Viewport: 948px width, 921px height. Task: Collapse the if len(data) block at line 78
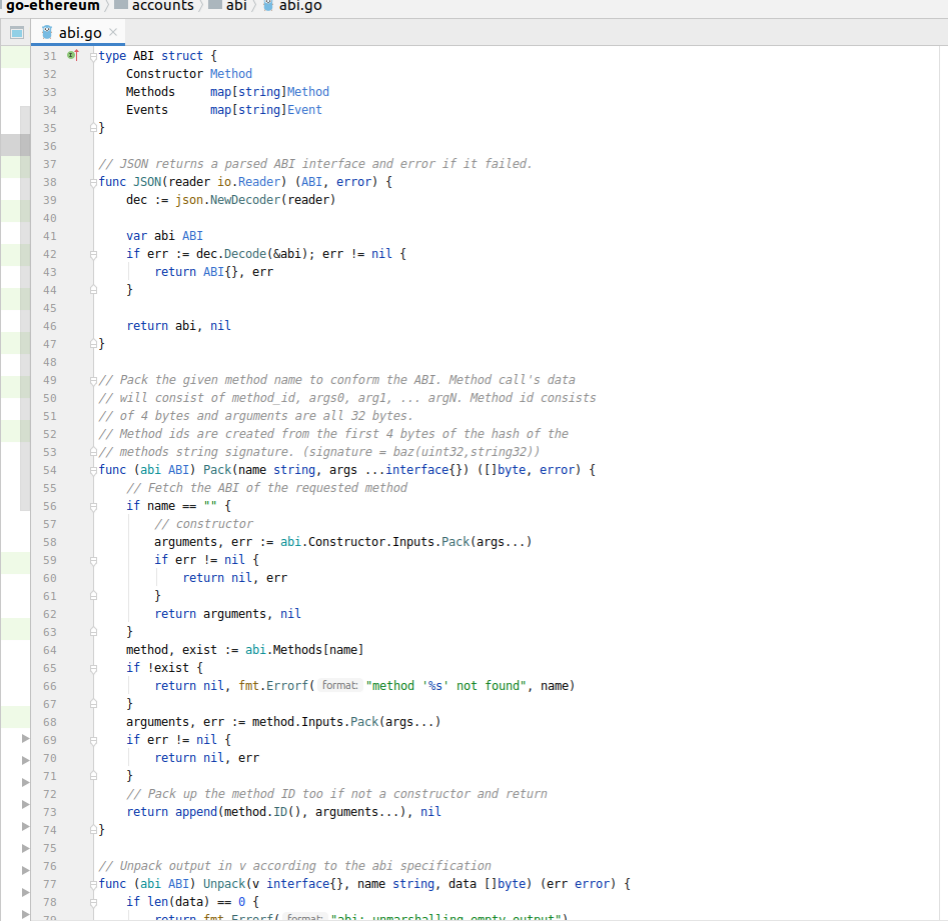[x=93, y=902]
